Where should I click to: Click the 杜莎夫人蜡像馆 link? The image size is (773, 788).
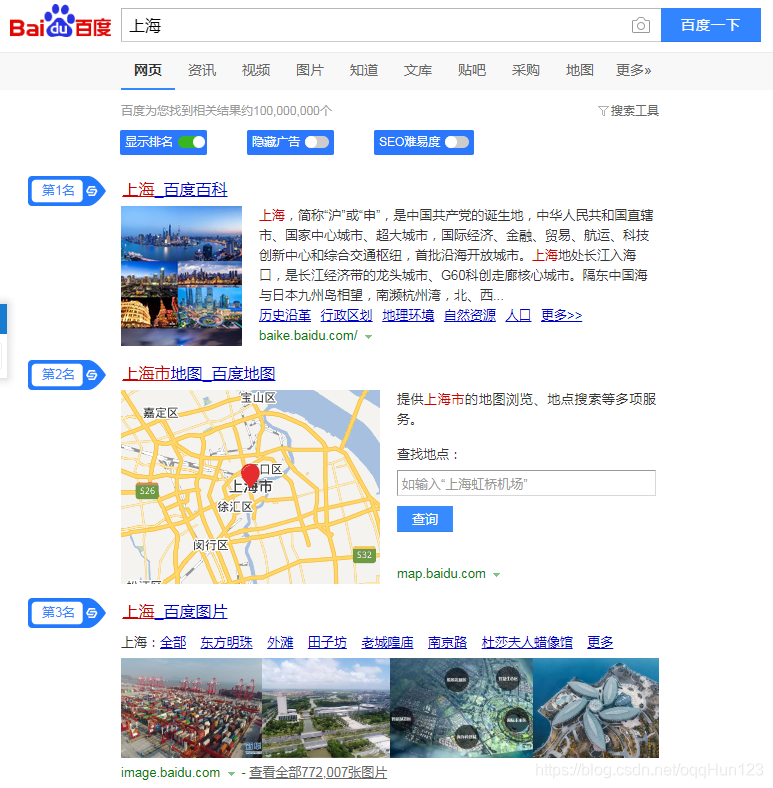point(527,642)
